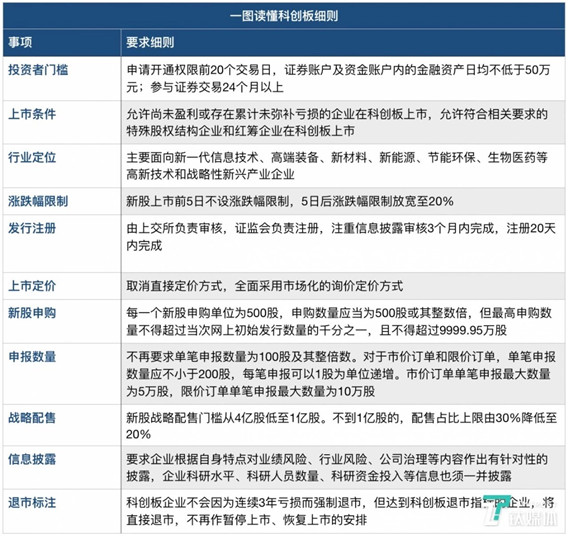Click the 新股申购 row label
Image resolution: width=568 pixels, height=536 pixels.
coord(32,313)
